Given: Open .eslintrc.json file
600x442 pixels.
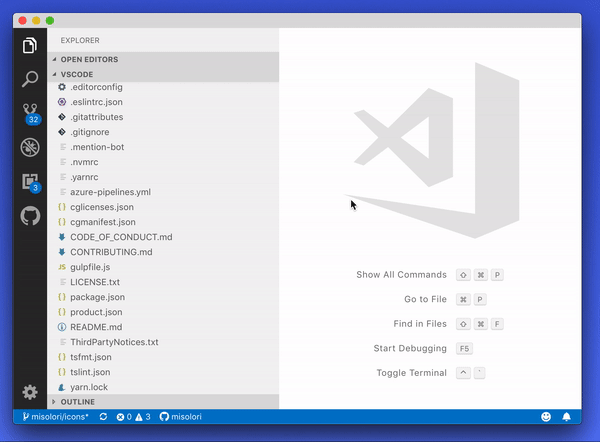Looking at the screenshot, I should [x=163, y=102].
